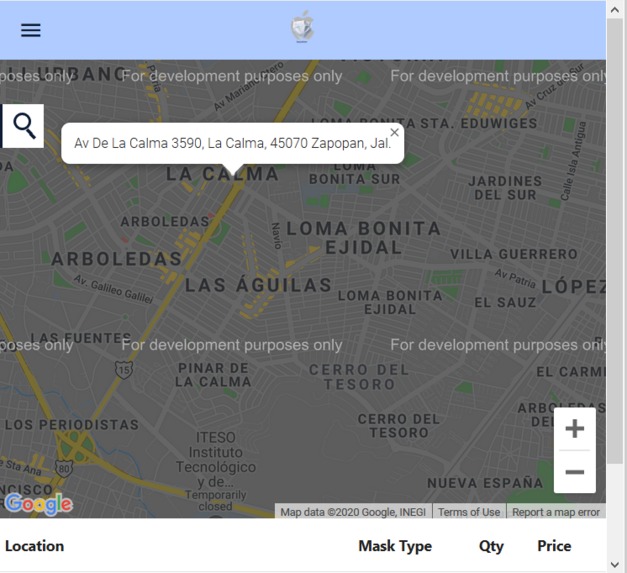Click the JARDINES DEL SUR map label
The image size is (627, 573).
click(505, 188)
